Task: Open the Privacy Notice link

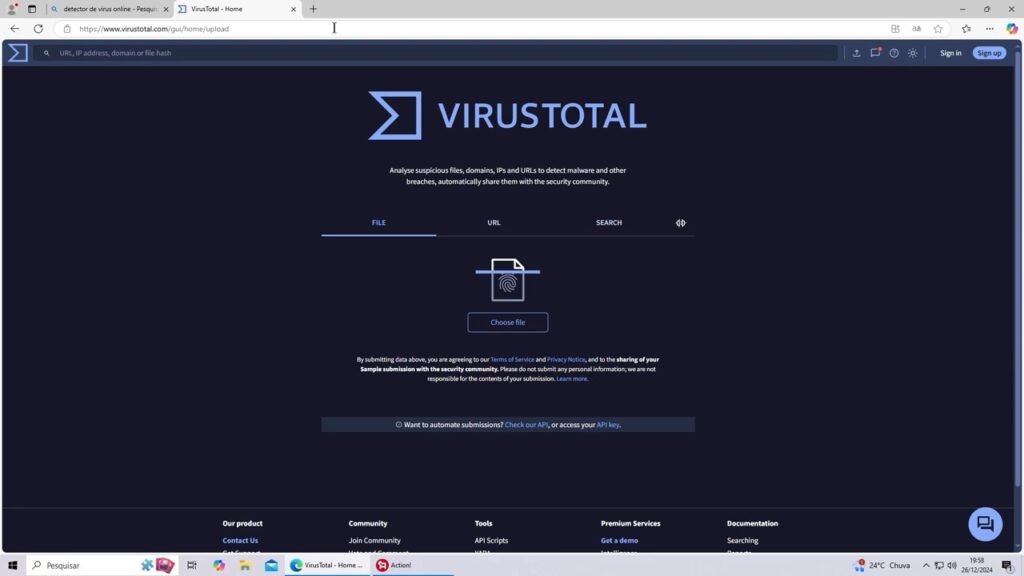Action: pos(566,359)
